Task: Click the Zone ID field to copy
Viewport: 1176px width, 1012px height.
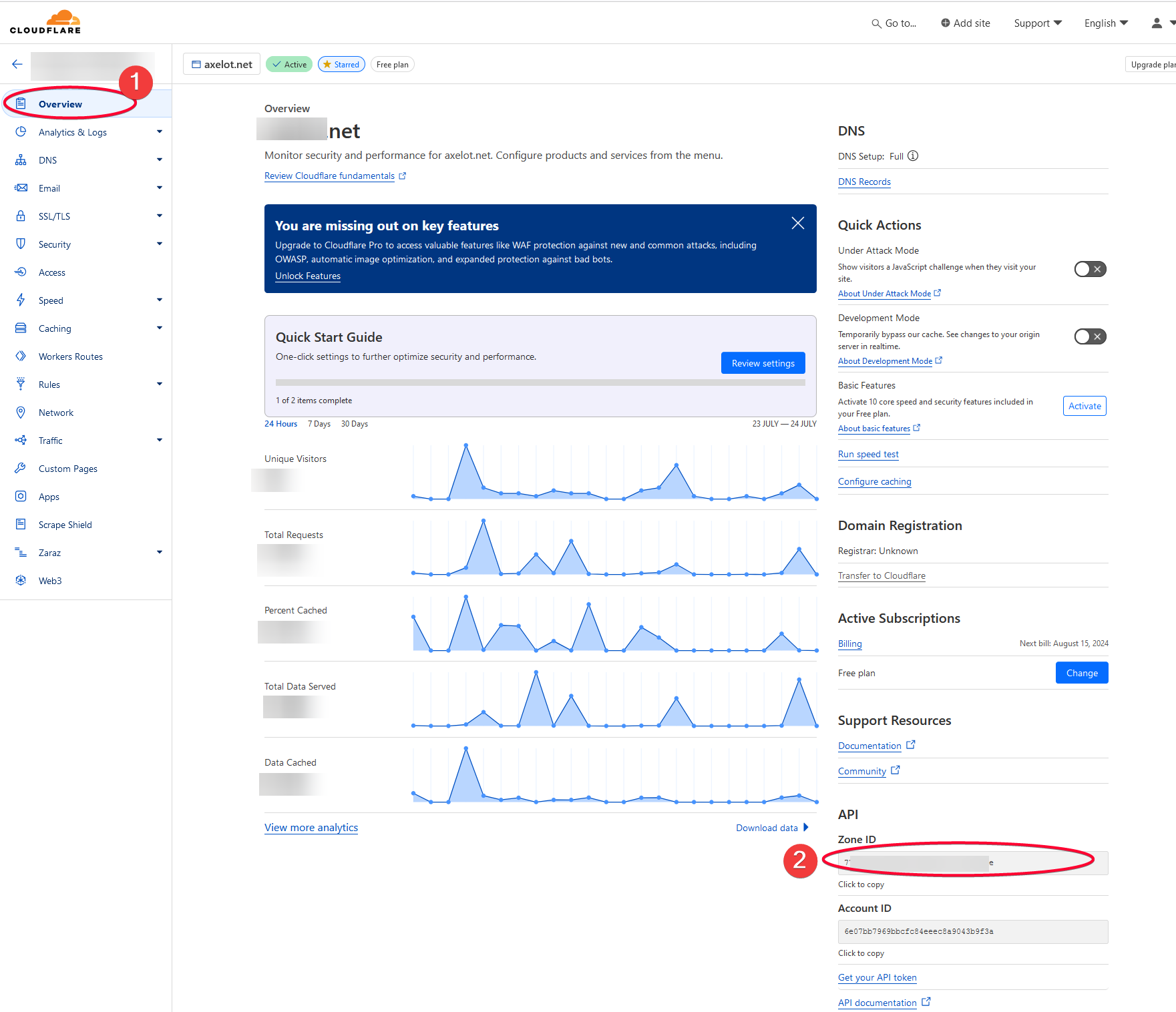Action: [x=973, y=862]
